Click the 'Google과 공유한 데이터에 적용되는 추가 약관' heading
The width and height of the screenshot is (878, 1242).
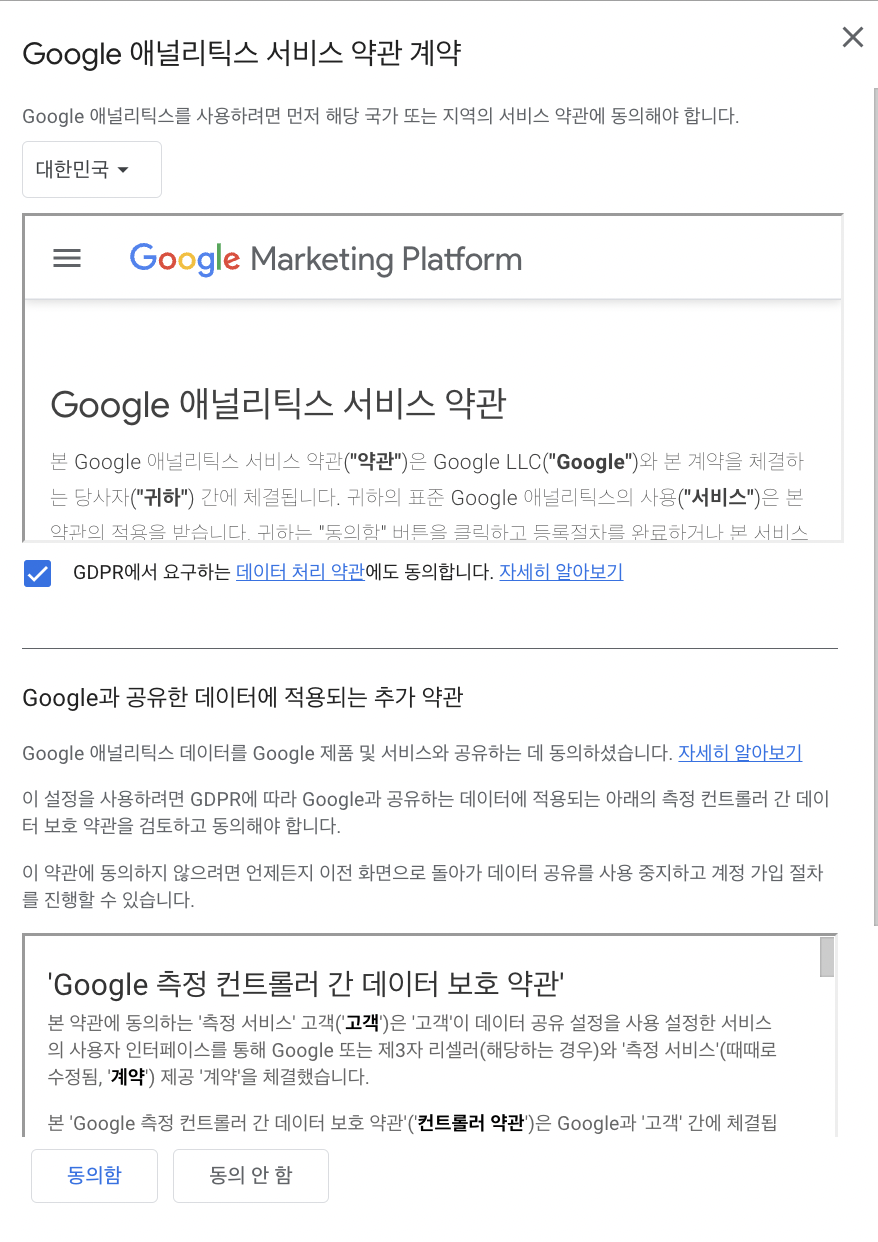point(242,697)
